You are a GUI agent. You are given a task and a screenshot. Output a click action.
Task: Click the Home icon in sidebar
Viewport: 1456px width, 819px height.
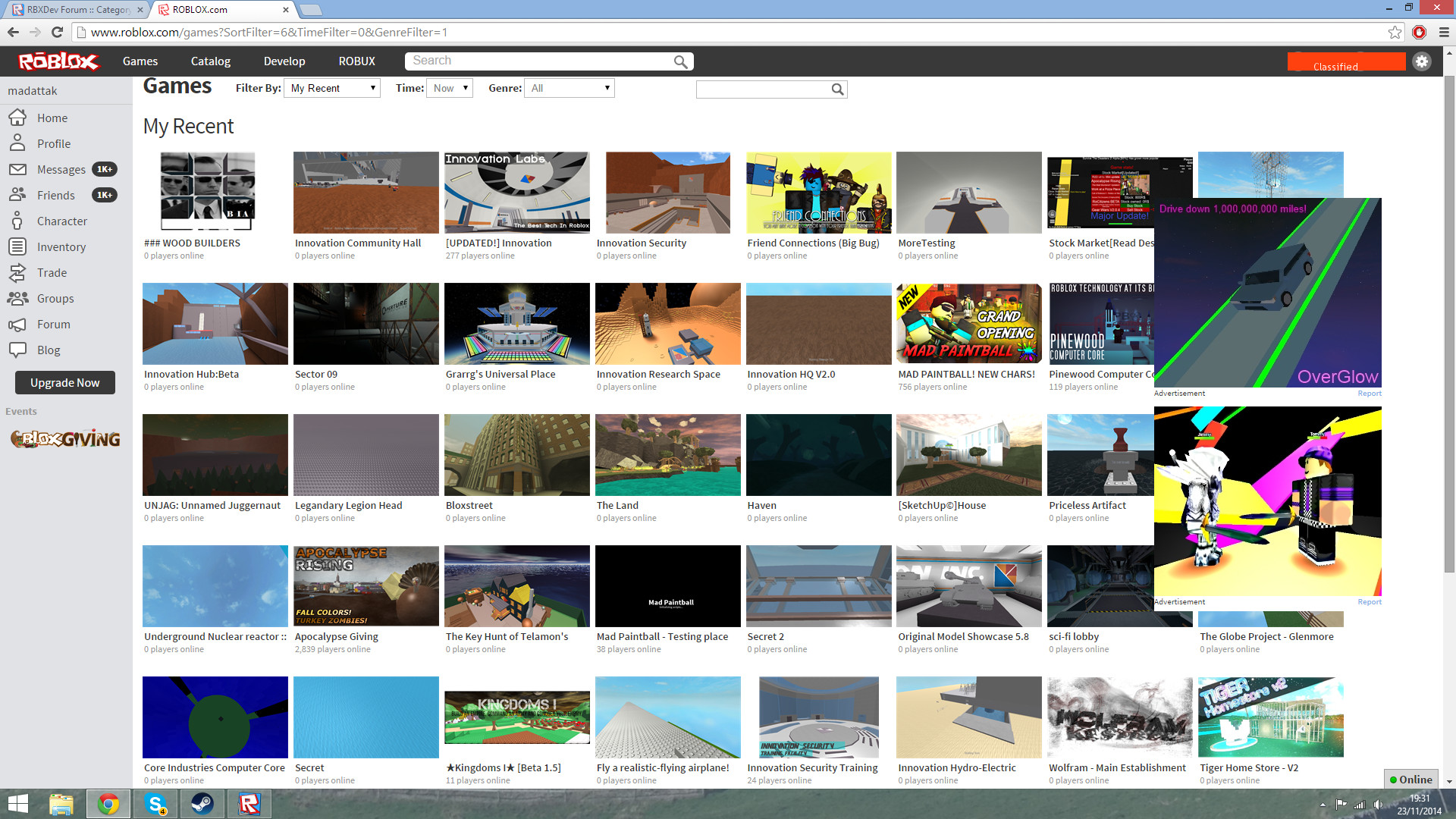pyautogui.click(x=17, y=118)
